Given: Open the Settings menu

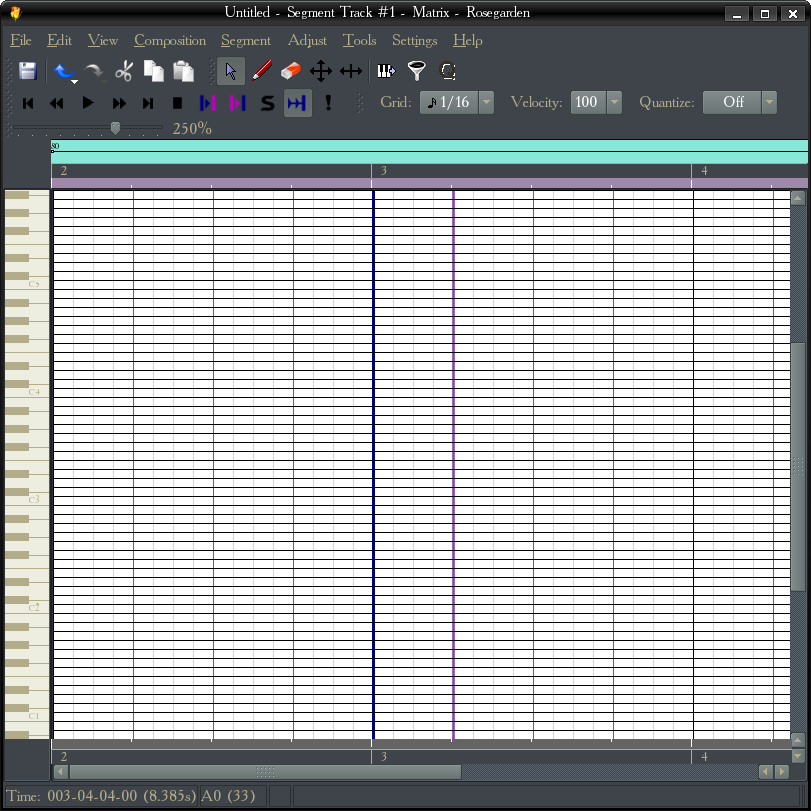Looking at the screenshot, I should [414, 40].
